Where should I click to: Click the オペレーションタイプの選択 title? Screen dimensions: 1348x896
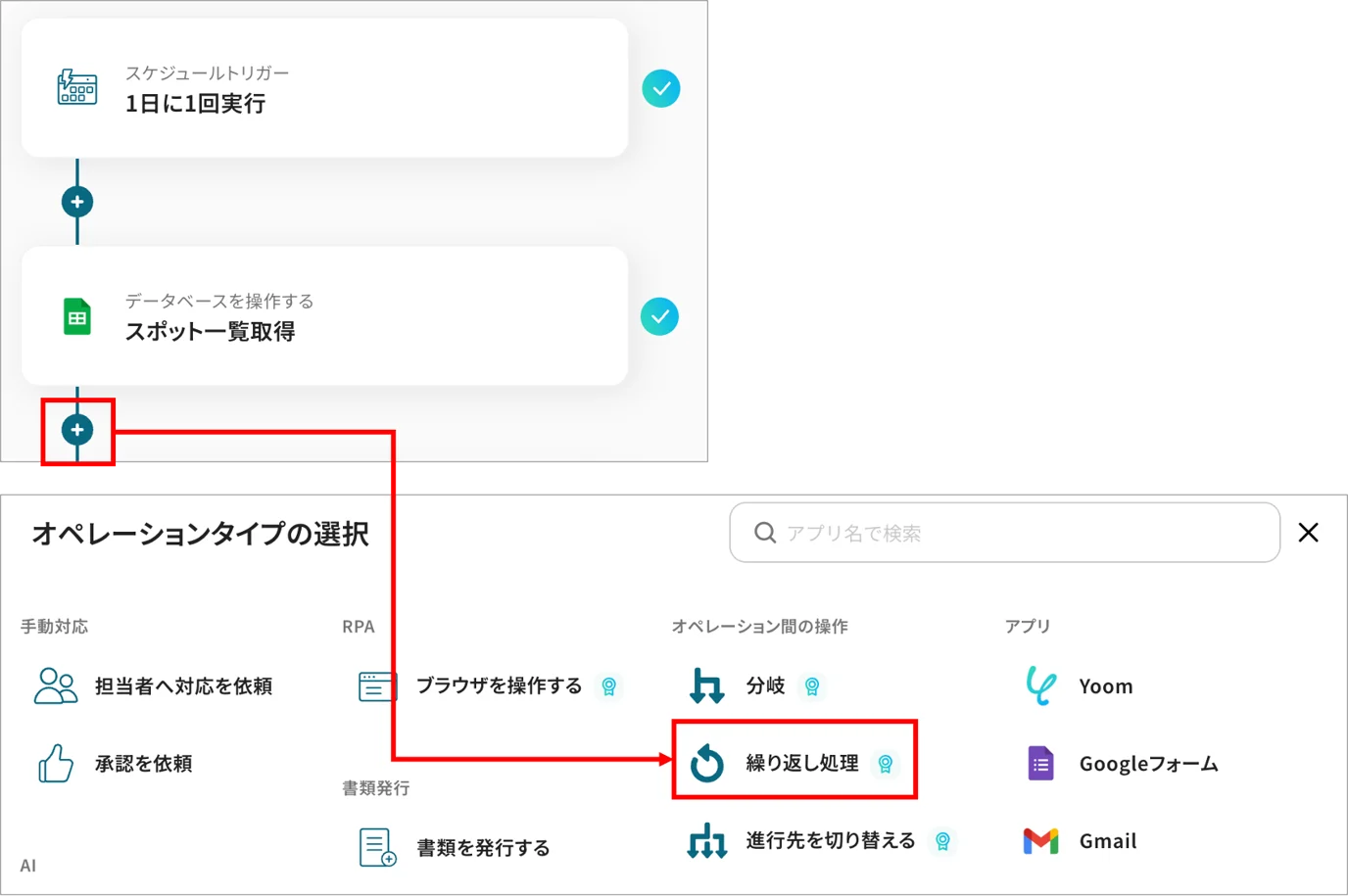[201, 534]
